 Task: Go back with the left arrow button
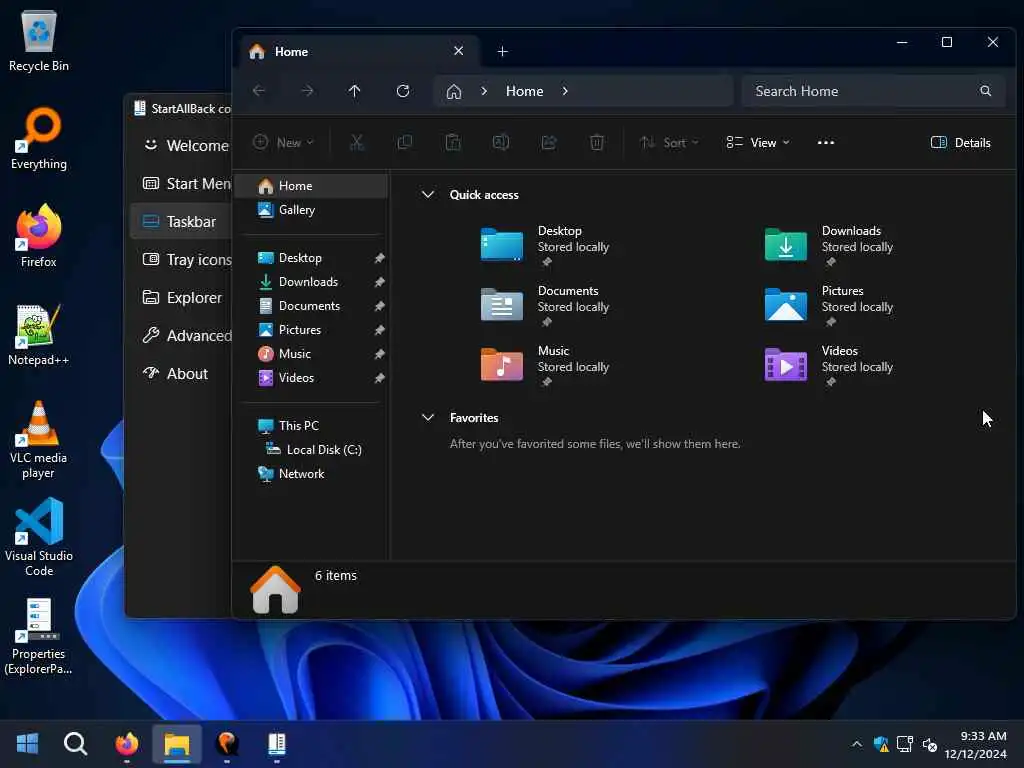pos(259,91)
